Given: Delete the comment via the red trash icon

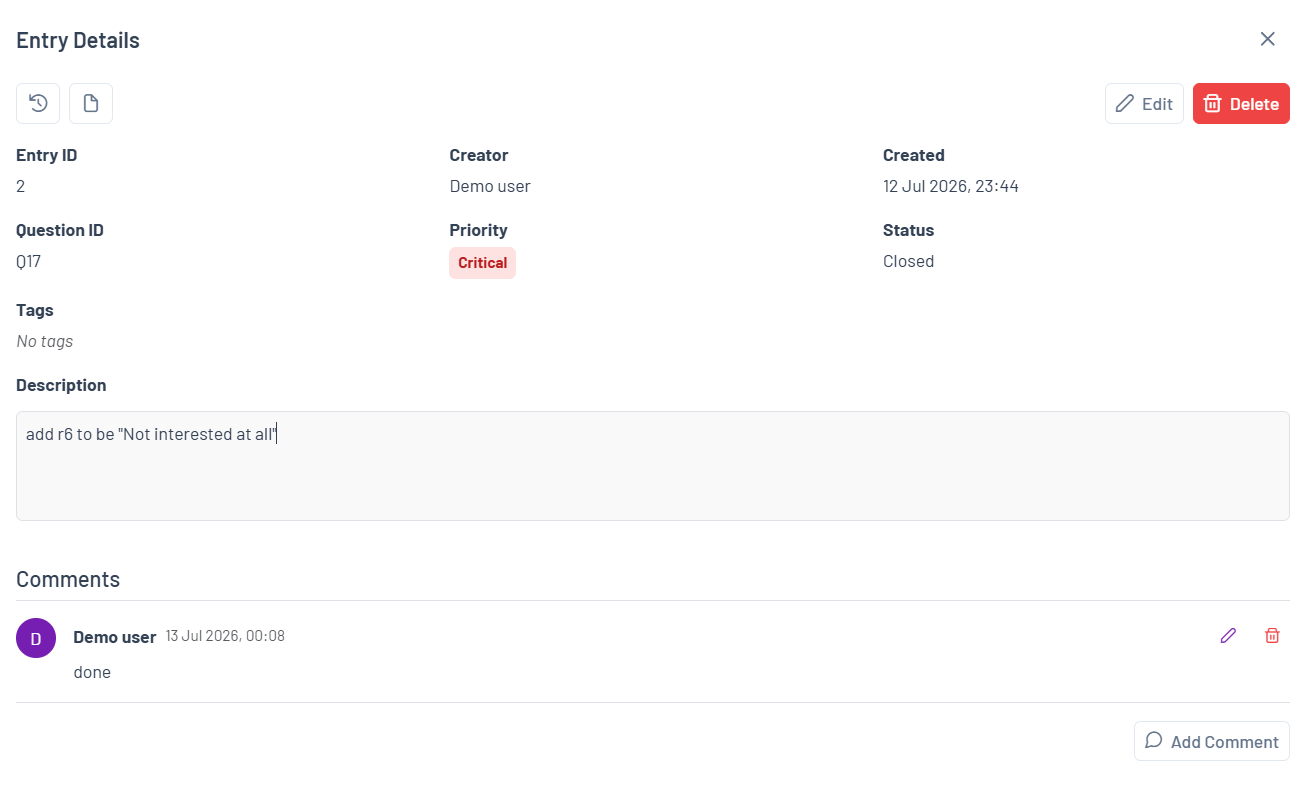Looking at the screenshot, I should [1272, 635].
